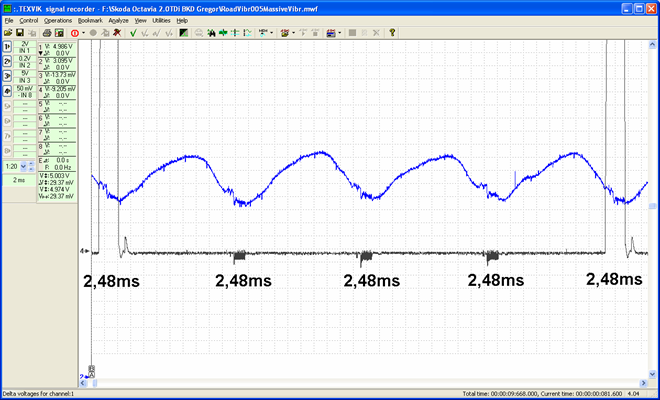Open the Operations menu
This screenshot has height=400, width=660.
pyautogui.click(x=58, y=20)
